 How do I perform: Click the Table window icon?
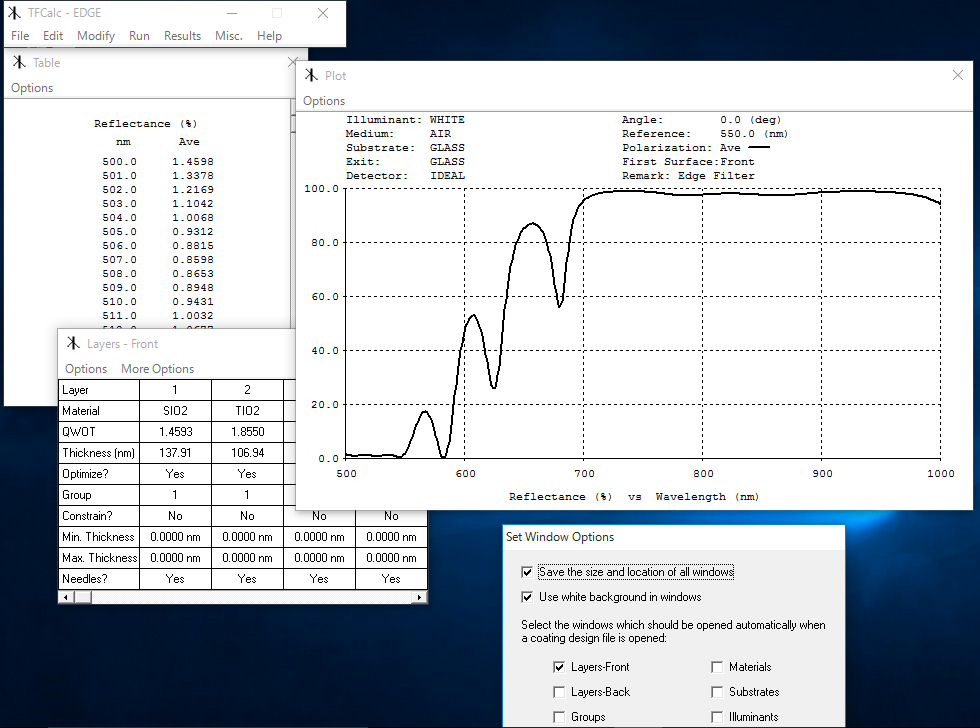click(18, 62)
